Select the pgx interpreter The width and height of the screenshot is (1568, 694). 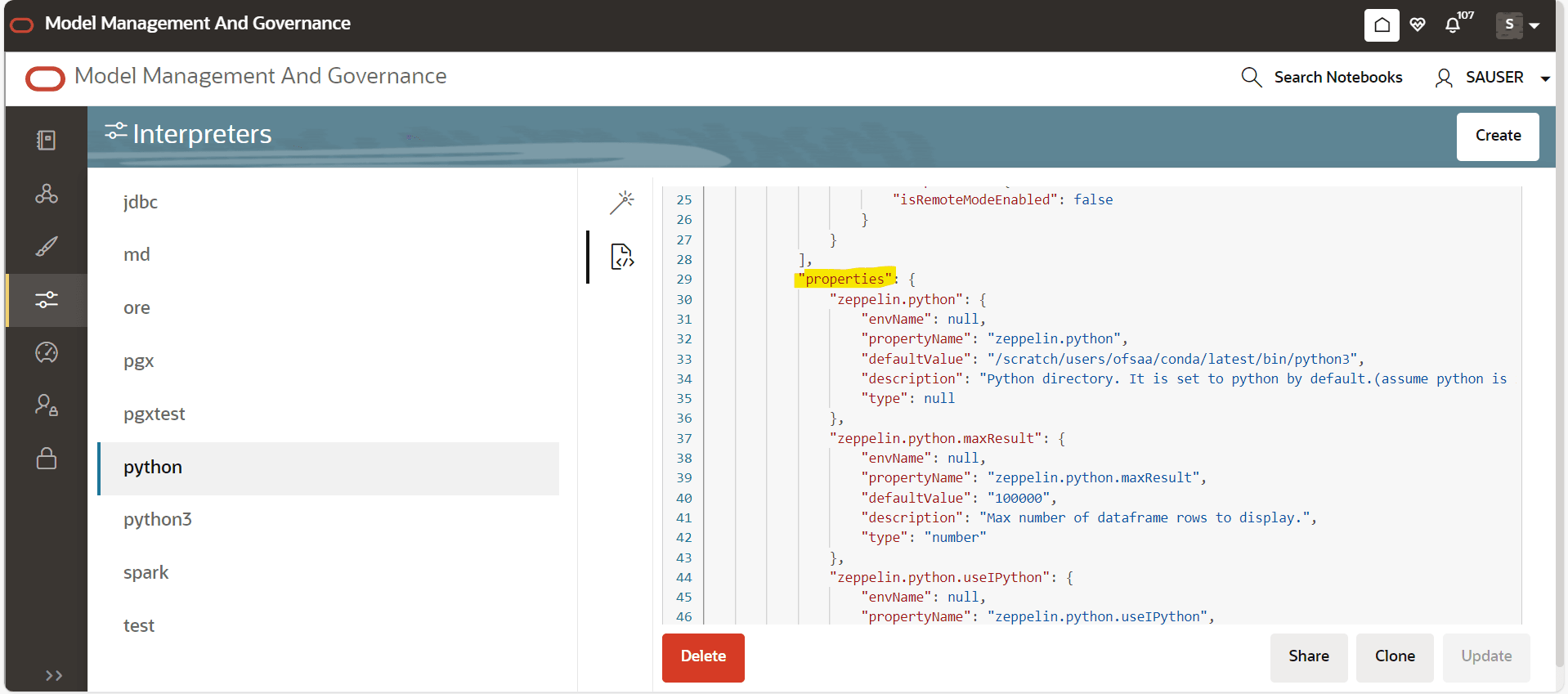click(329, 361)
